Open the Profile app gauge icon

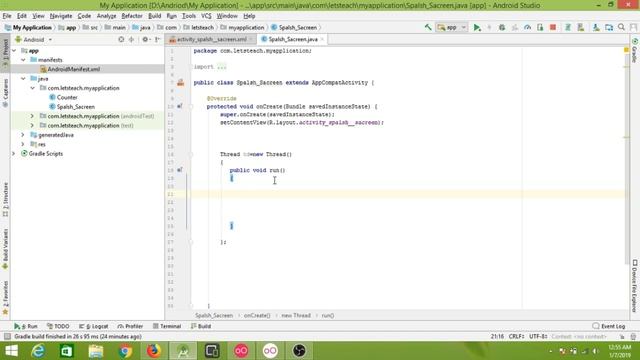click(527, 27)
